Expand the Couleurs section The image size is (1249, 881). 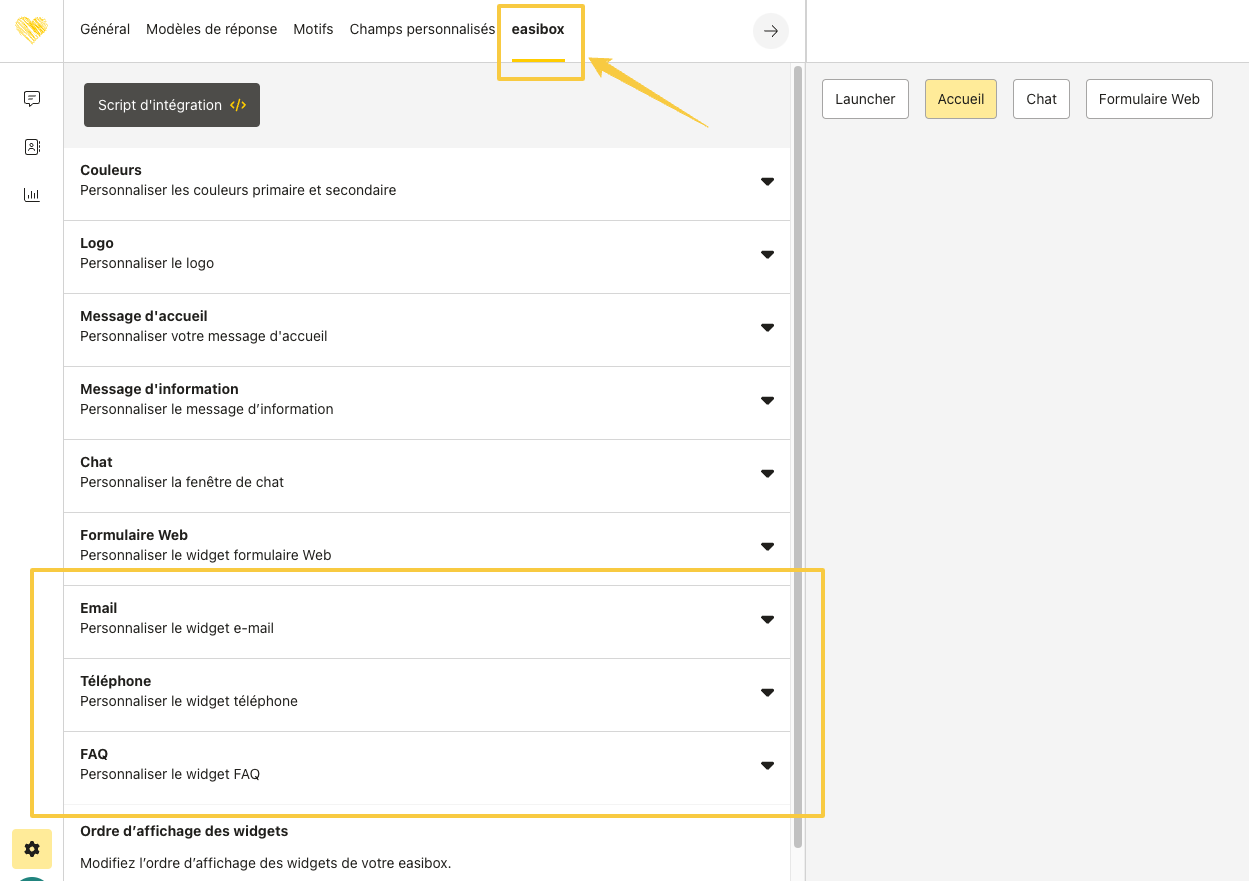tap(767, 181)
